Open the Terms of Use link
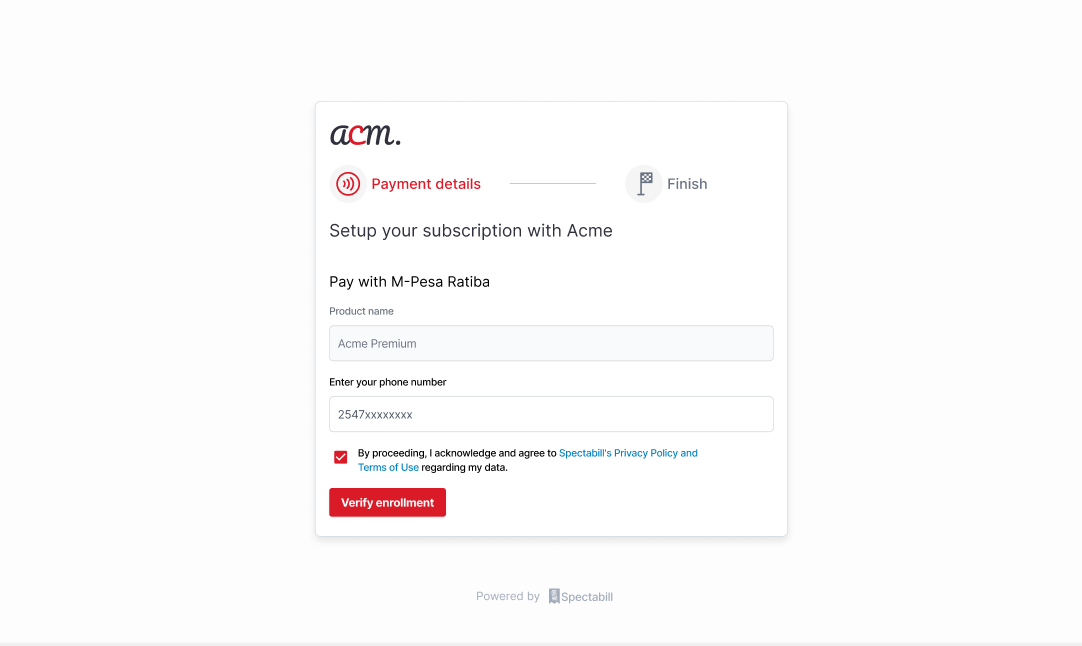 pos(388,467)
